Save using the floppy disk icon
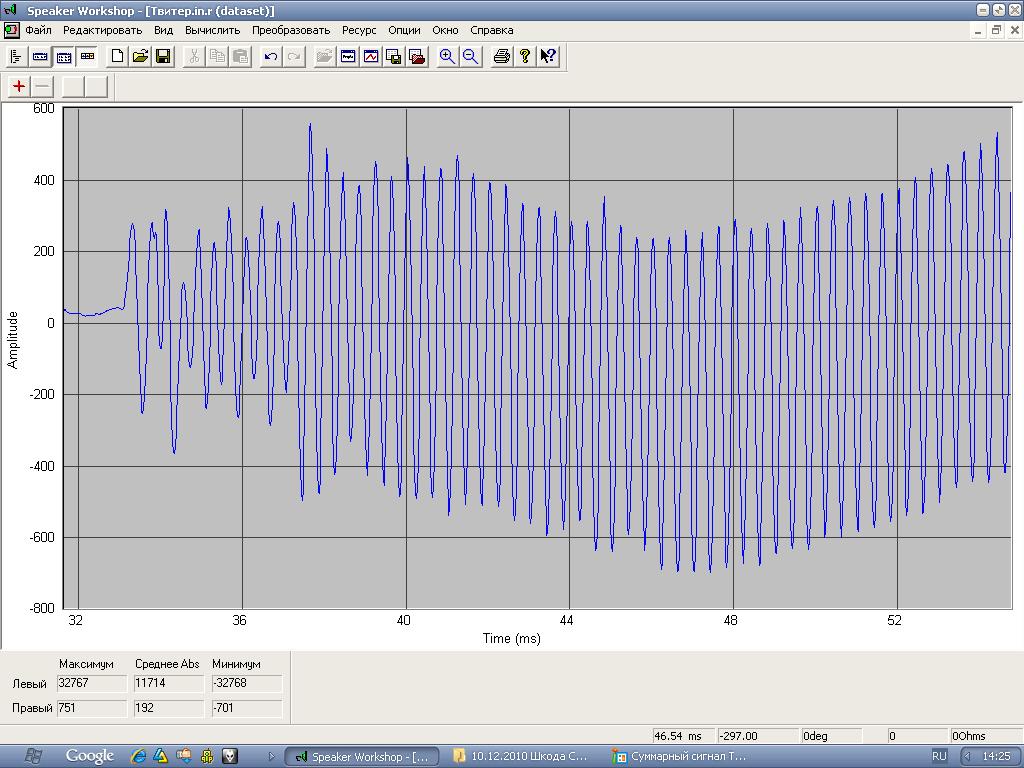1024x768 pixels. pos(163,56)
